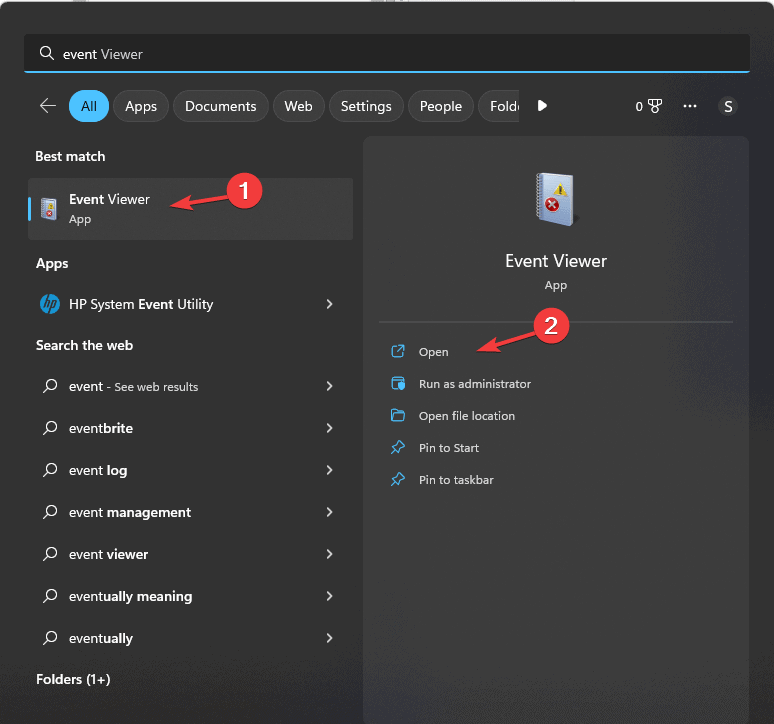
Task: Switch to the Apps filter tab
Action: coord(141,106)
